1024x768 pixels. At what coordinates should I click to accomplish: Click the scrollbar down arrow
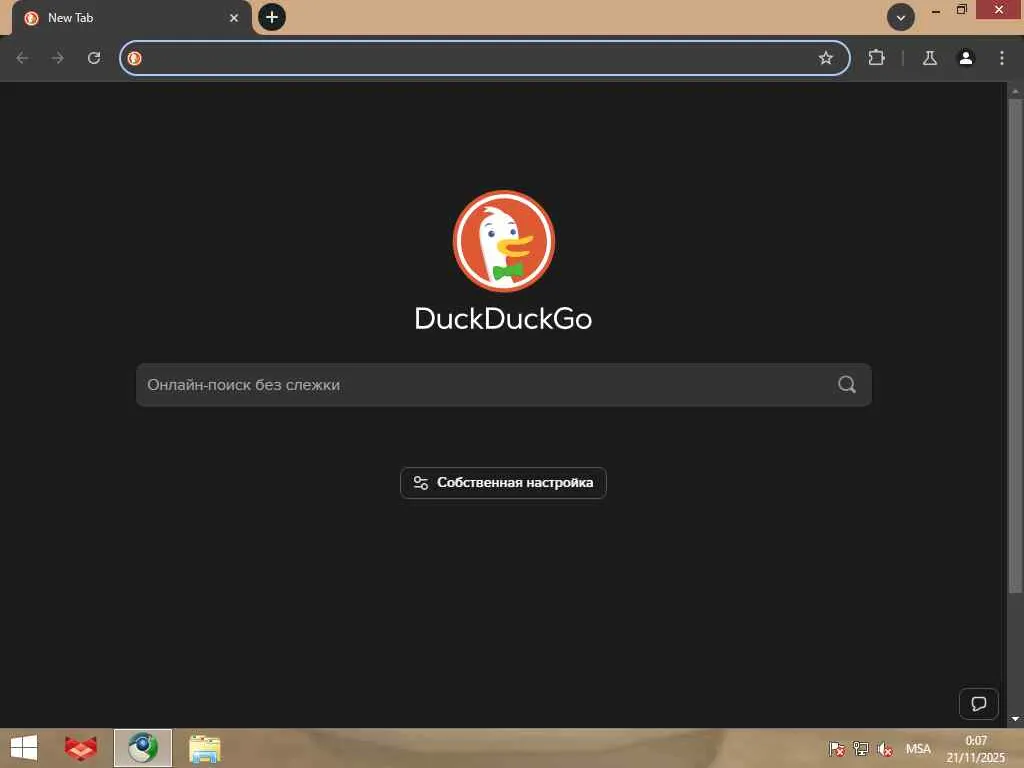pyautogui.click(x=1014, y=719)
